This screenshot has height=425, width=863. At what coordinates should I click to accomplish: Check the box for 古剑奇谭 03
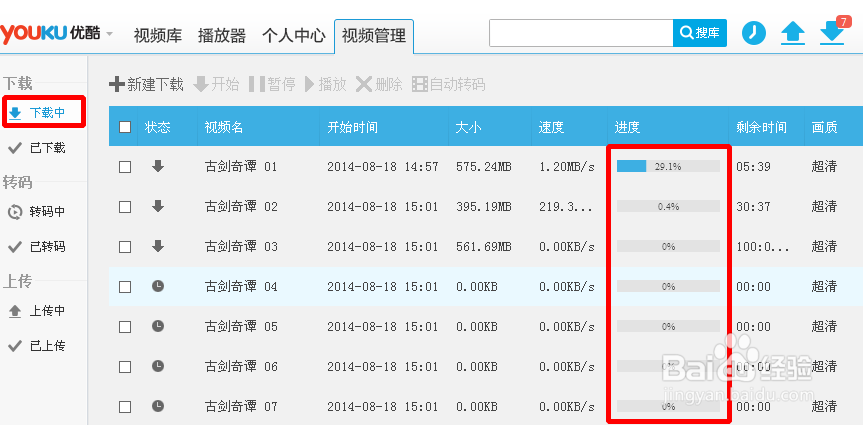pyautogui.click(x=125, y=247)
